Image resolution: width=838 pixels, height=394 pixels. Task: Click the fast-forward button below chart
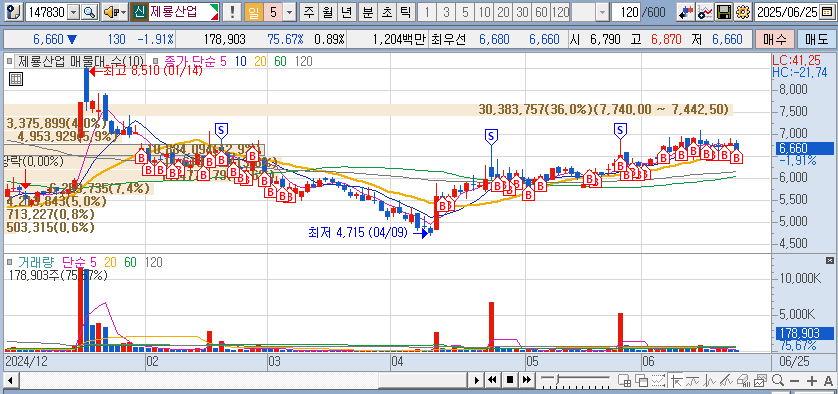pyautogui.click(x=526, y=380)
